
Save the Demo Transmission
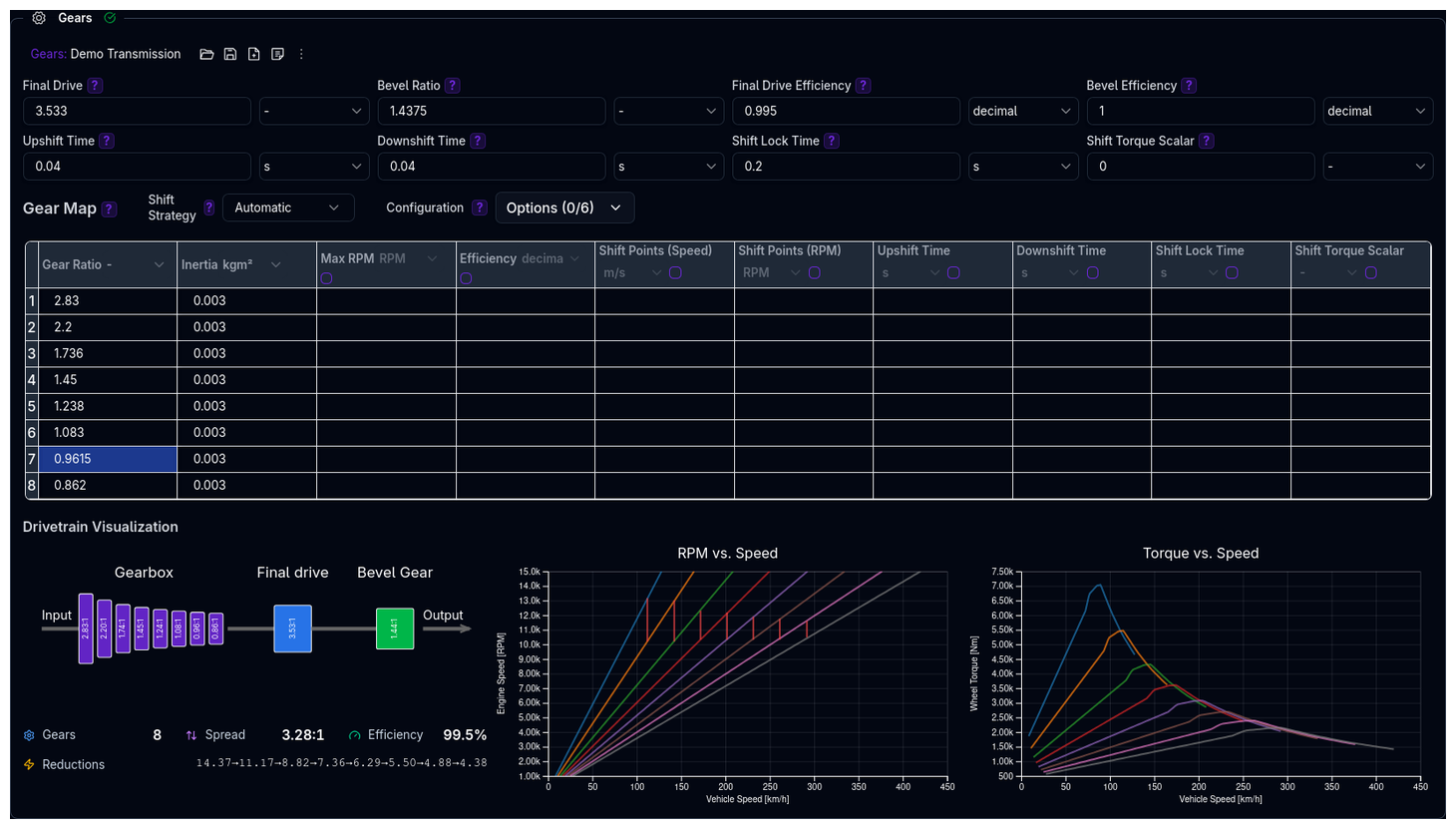230,54
